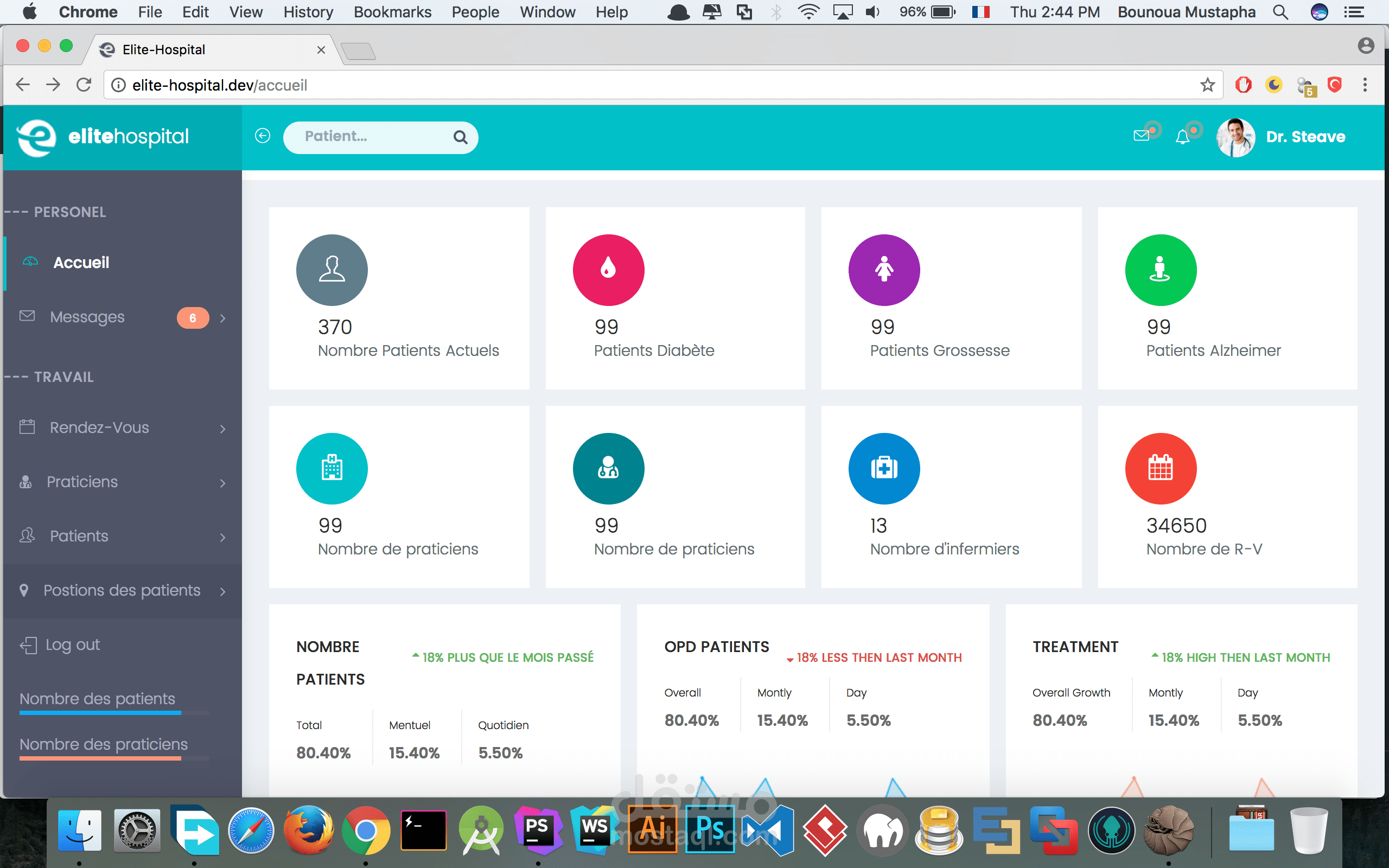The height and width of the screenshot is (868, 1389).
Task: Click the search magnifier icon
Action: [x=460, y=137]
